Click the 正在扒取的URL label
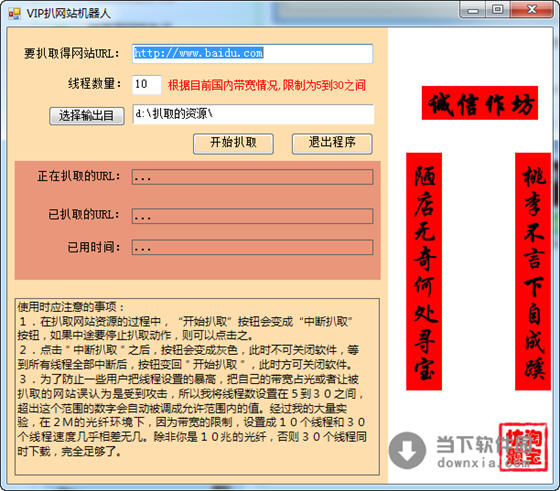This screenshot has width=560, height=491. pos(79,176)
